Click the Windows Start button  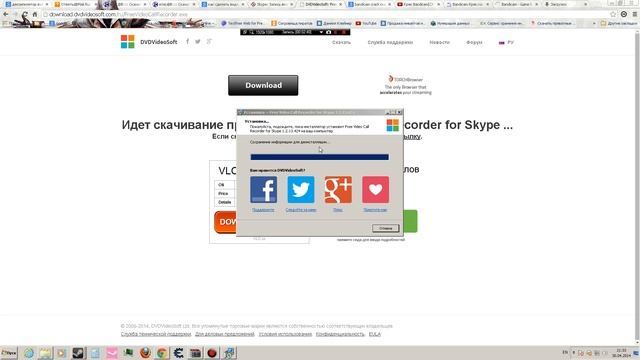[x=9, y=353]
